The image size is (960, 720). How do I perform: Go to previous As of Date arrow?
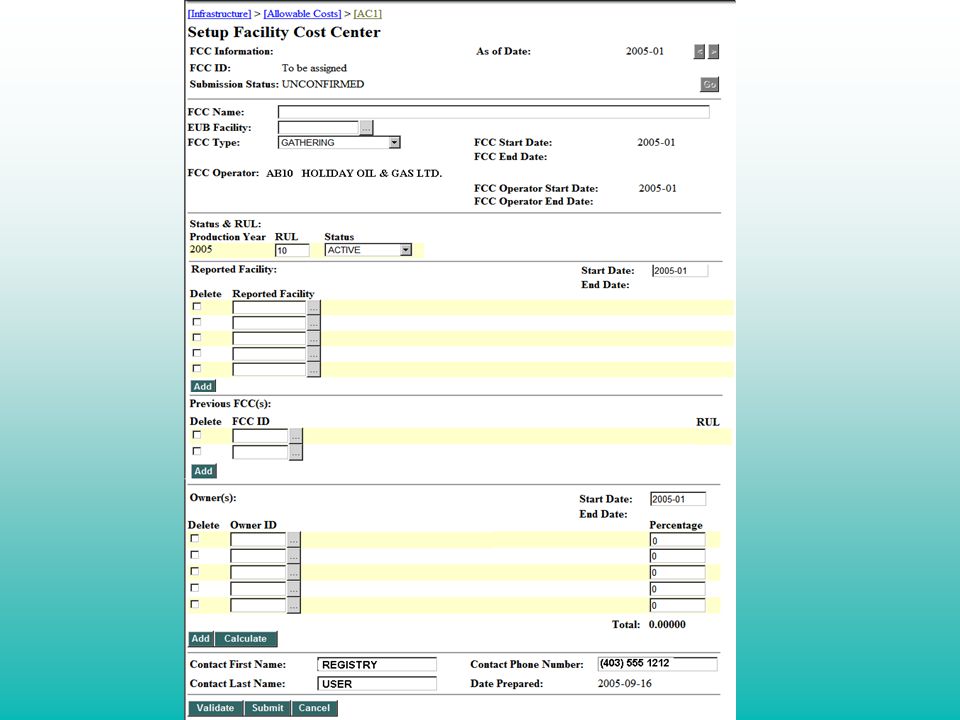(699, 52)
